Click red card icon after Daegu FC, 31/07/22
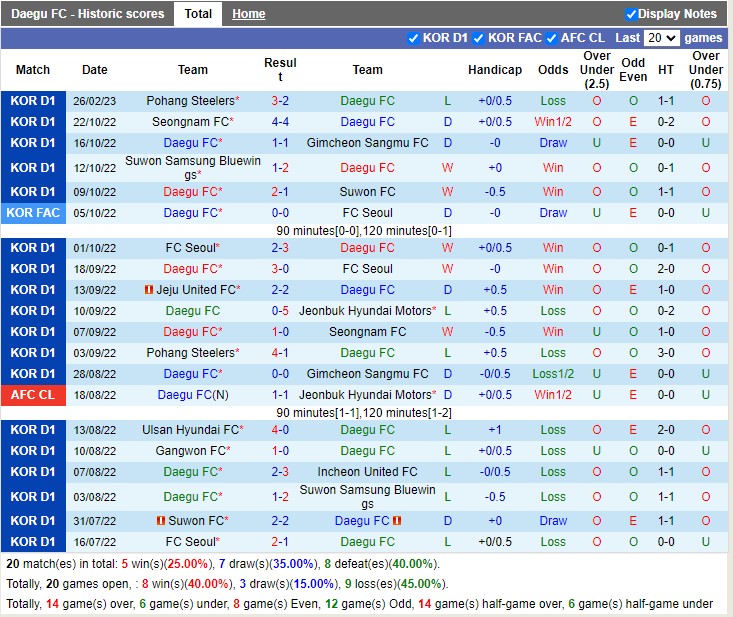The width and height of the screenshot is (733, 617). pos(397,521)
